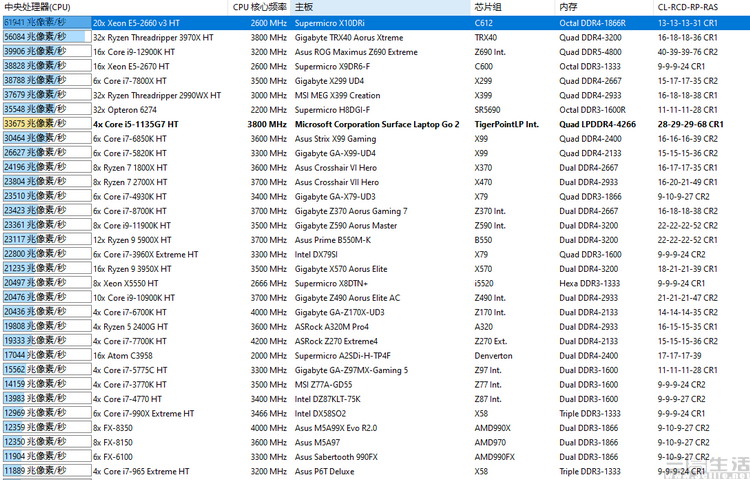Select the 8x FX-8350 entry

point(113,428)
